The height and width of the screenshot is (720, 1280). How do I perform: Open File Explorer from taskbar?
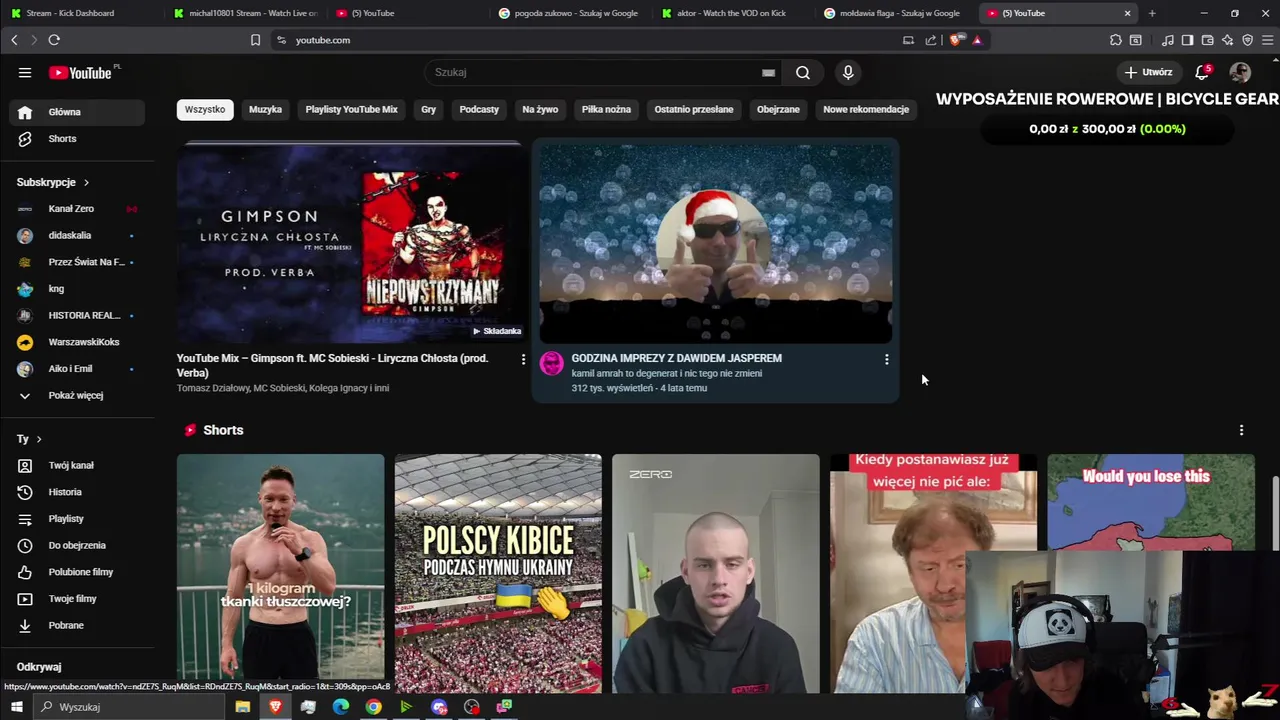(x=242, y=707)
